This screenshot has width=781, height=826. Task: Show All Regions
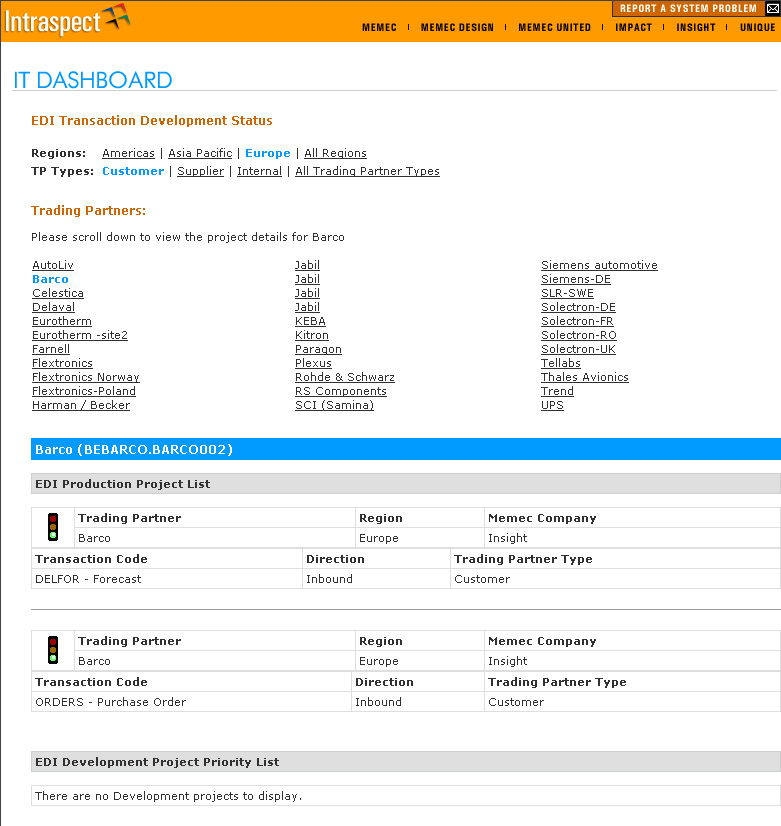click(335, 153)
